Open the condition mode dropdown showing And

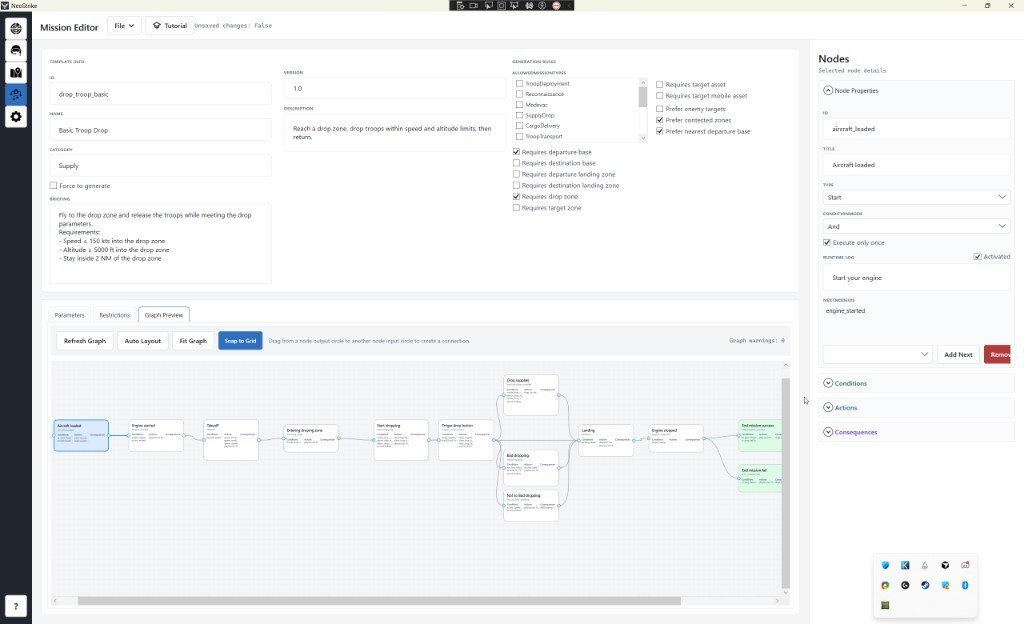coord(916,226)
